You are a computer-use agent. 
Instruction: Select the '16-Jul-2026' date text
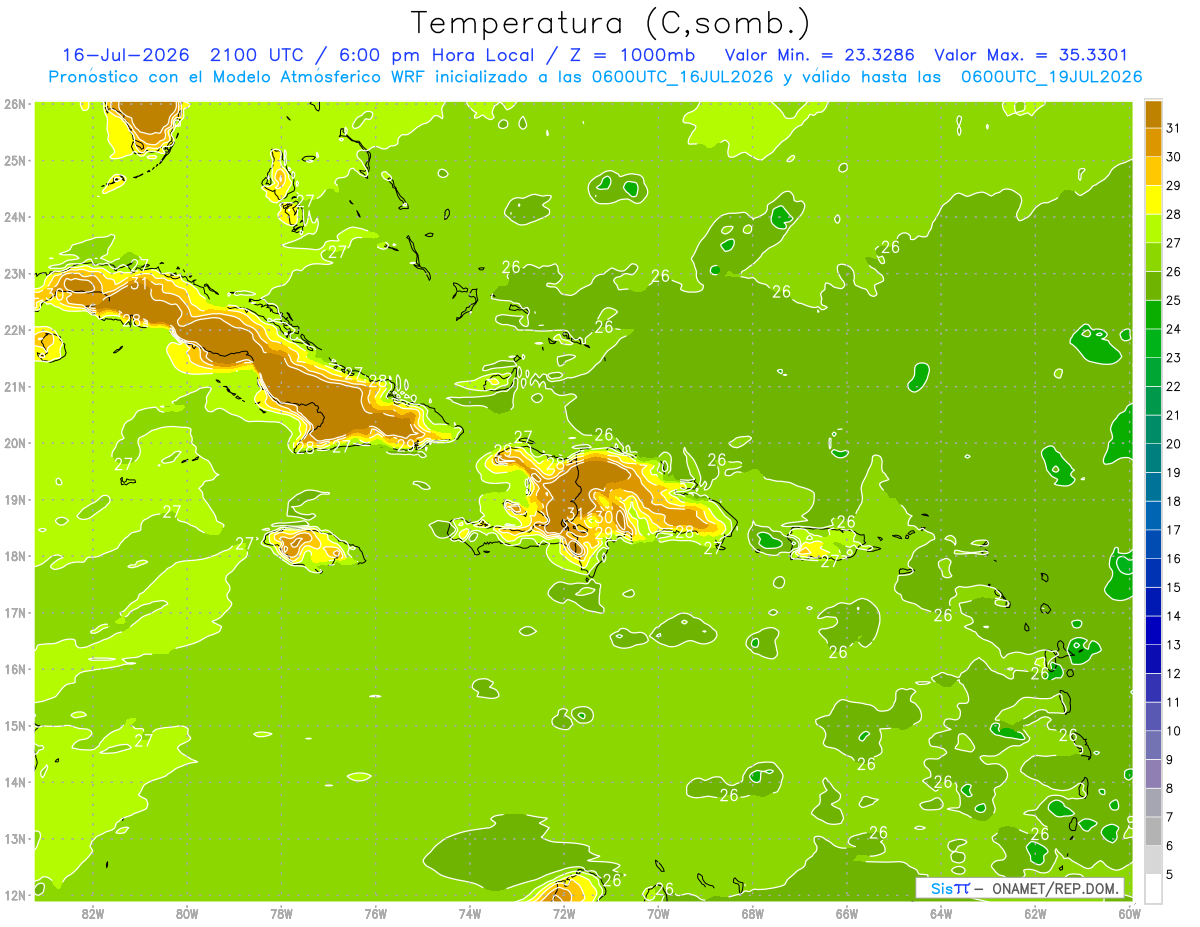click(127, 55)
